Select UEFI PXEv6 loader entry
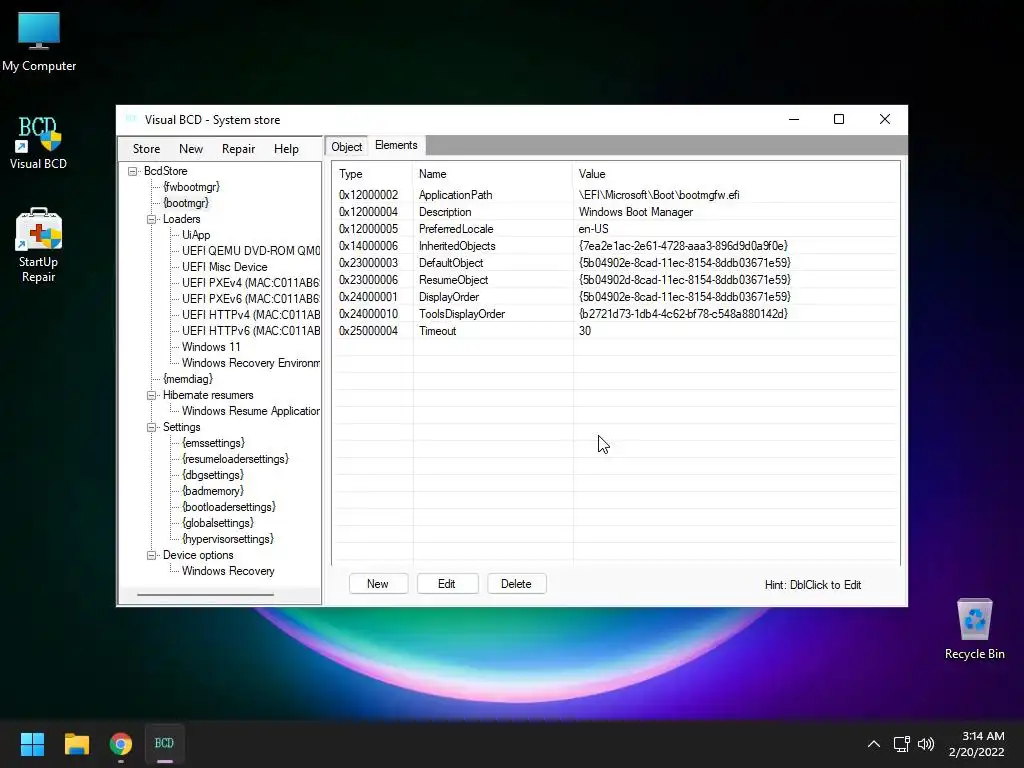Screen dimensions: 1024x768 pyautogui.click(x=251, y=299)
